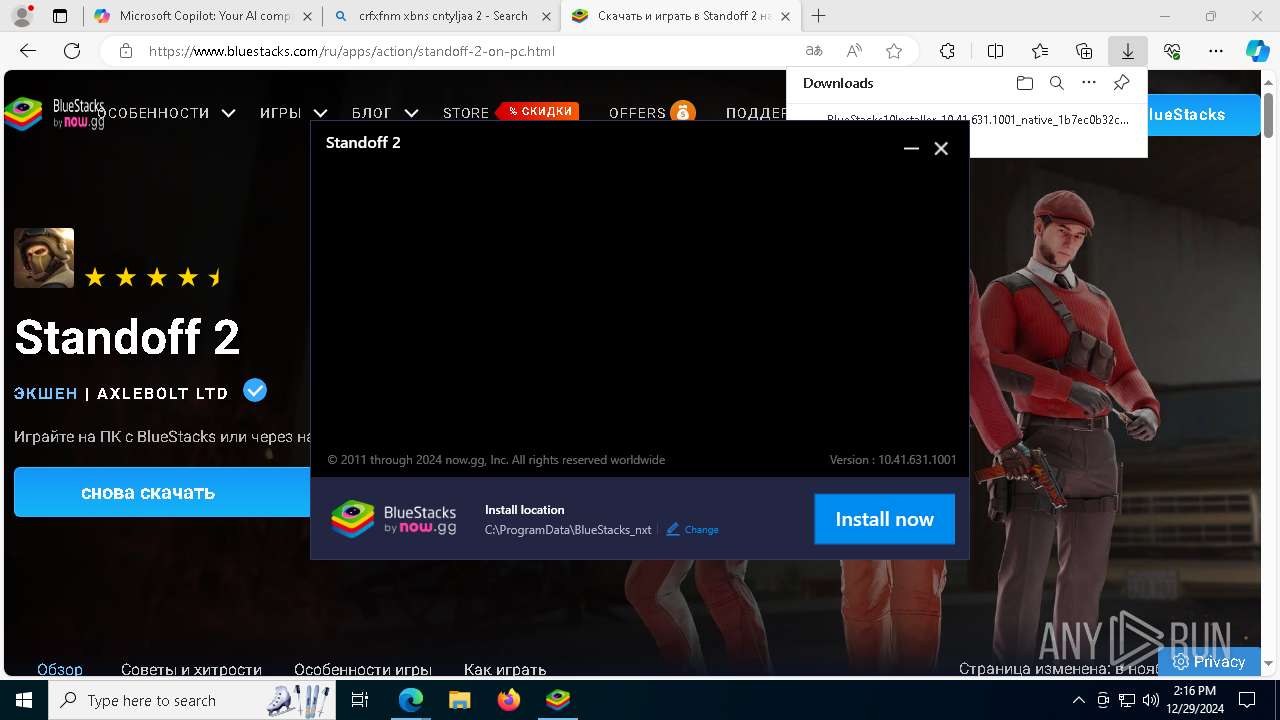
Task: Expand the ОСОБЕННОСТИ menu chevron
Action: [x=228, y=113]
